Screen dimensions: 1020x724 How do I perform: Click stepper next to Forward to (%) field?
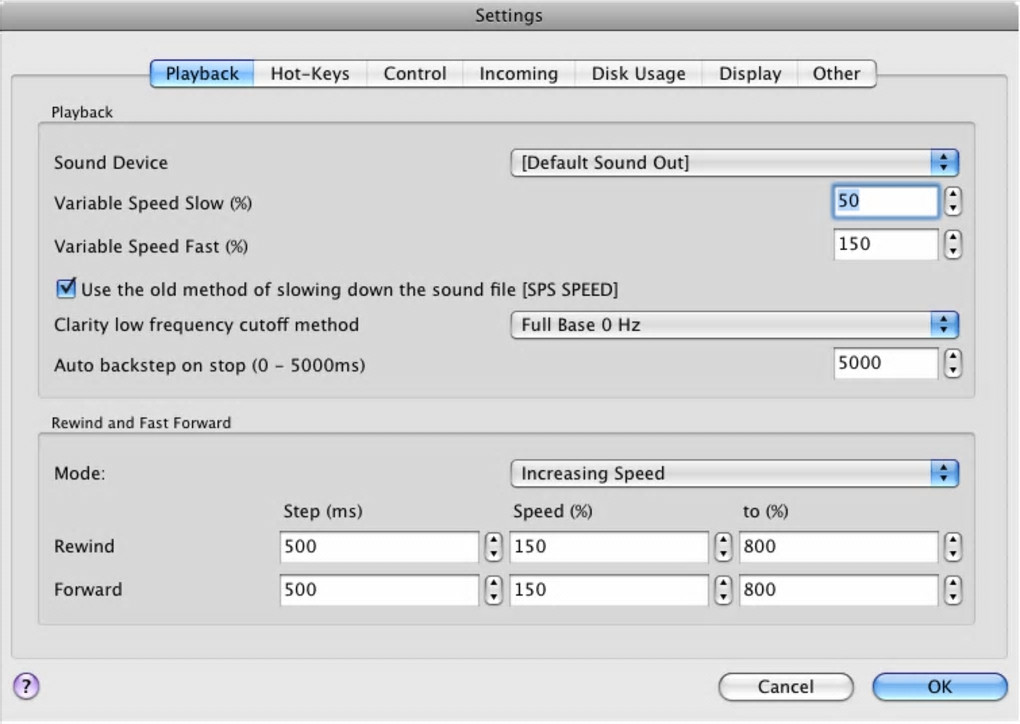click(952, 590)
